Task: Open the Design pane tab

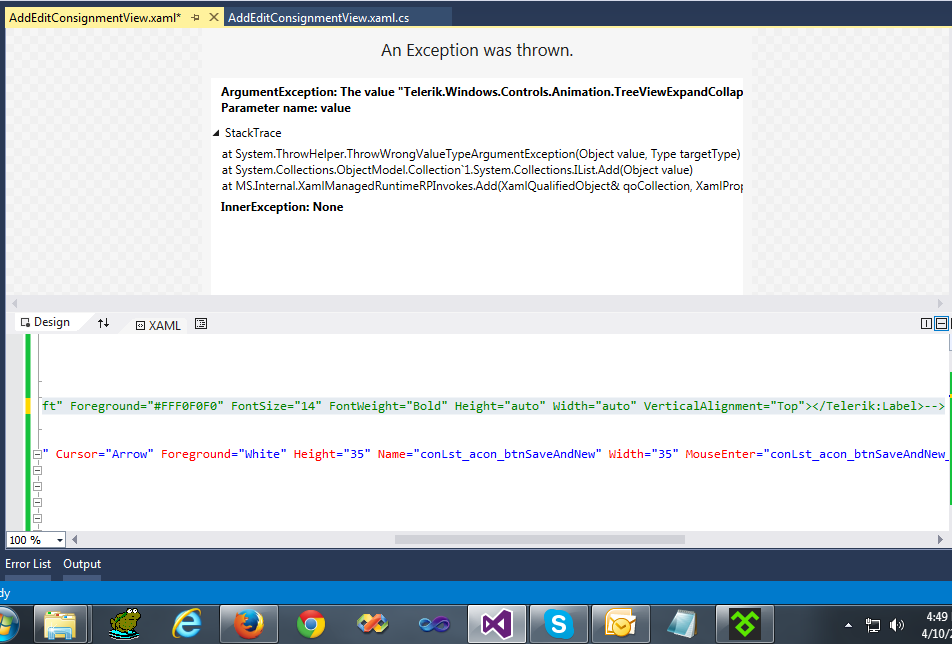Action: click(x=46, y=322)
